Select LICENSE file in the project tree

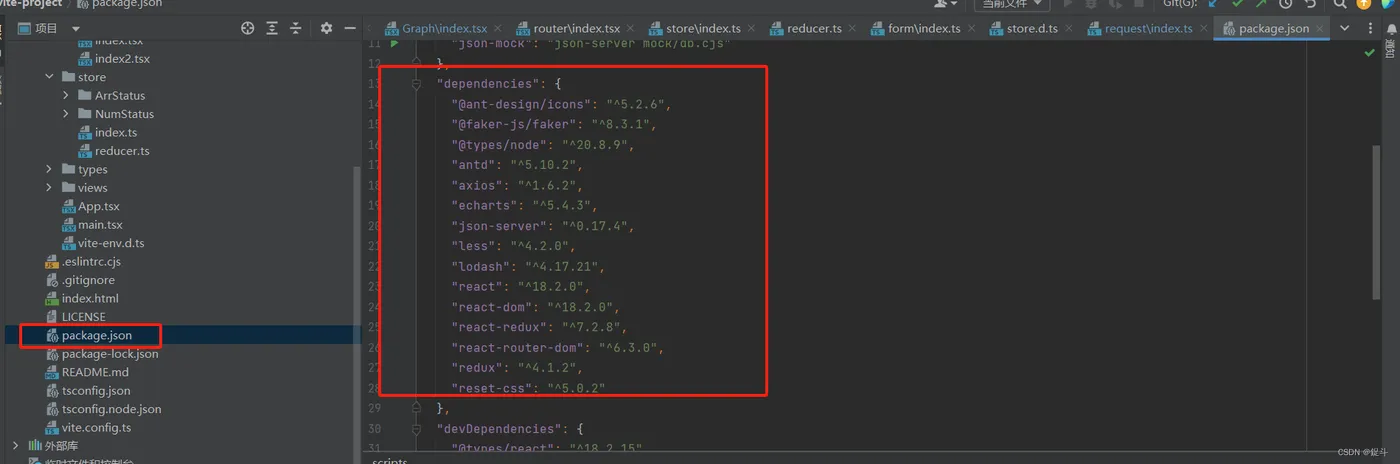point(84,317)
